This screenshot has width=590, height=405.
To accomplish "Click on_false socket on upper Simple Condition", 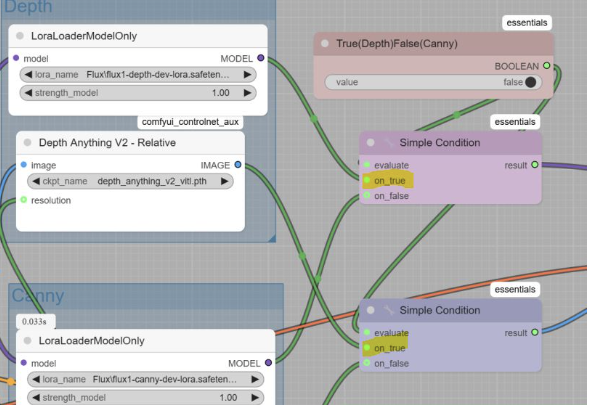I will click(367, 195).
